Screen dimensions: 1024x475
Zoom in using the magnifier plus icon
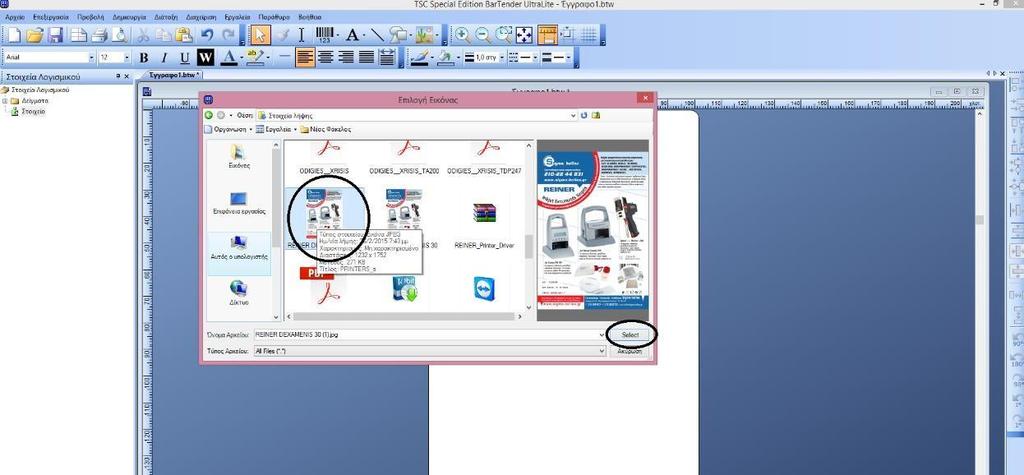click(463, 35)
